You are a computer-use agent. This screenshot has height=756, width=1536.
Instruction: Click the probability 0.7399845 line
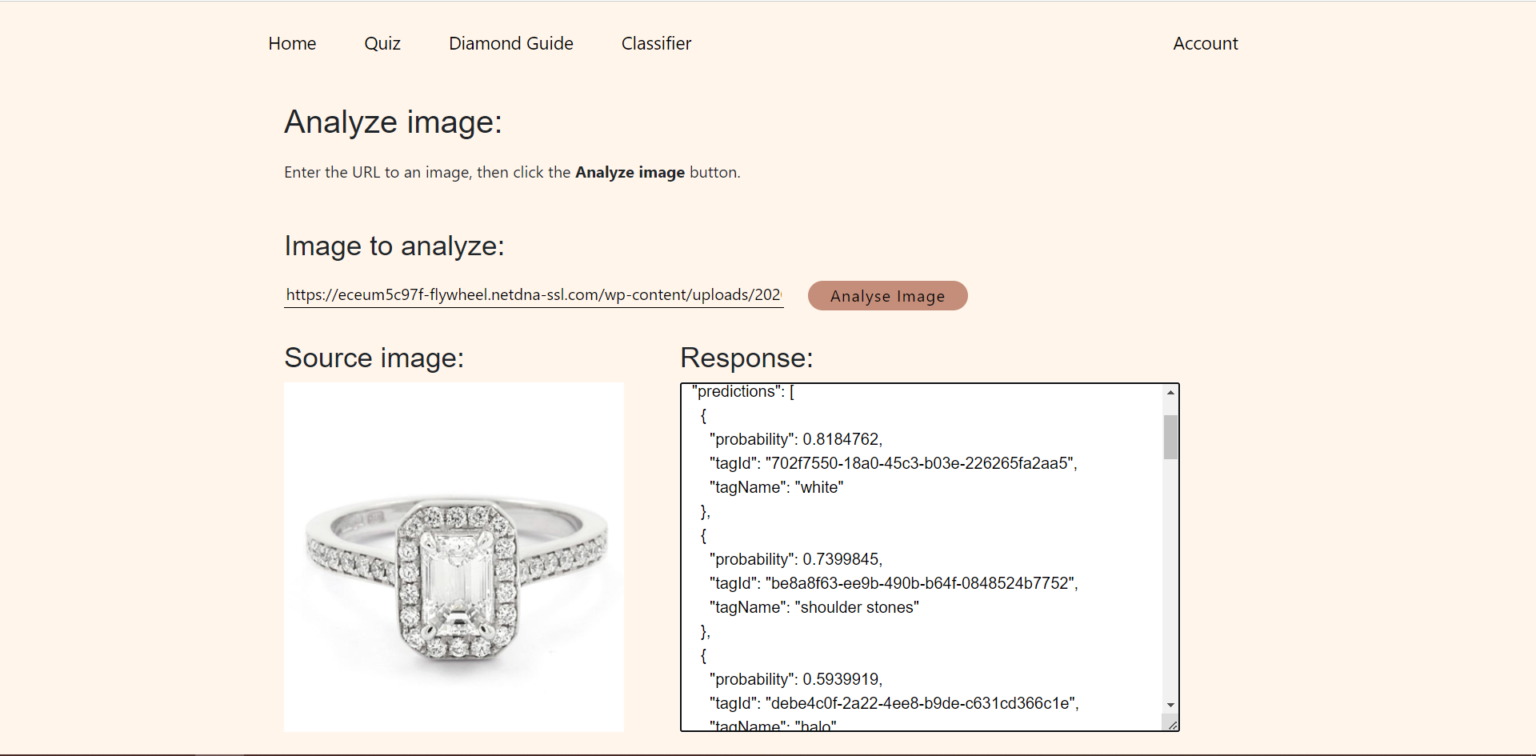point(796,559)
